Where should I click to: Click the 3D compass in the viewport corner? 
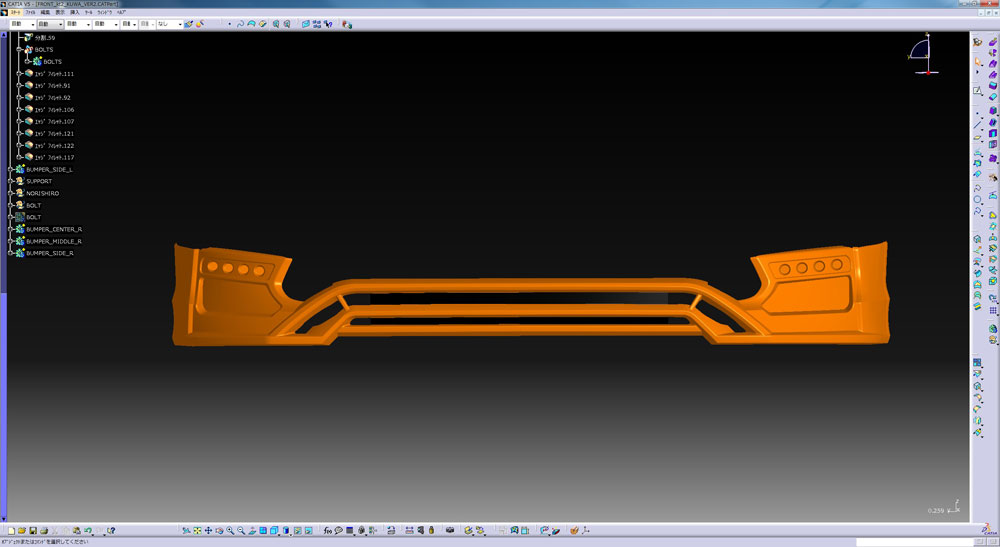(x=923, y=54)
